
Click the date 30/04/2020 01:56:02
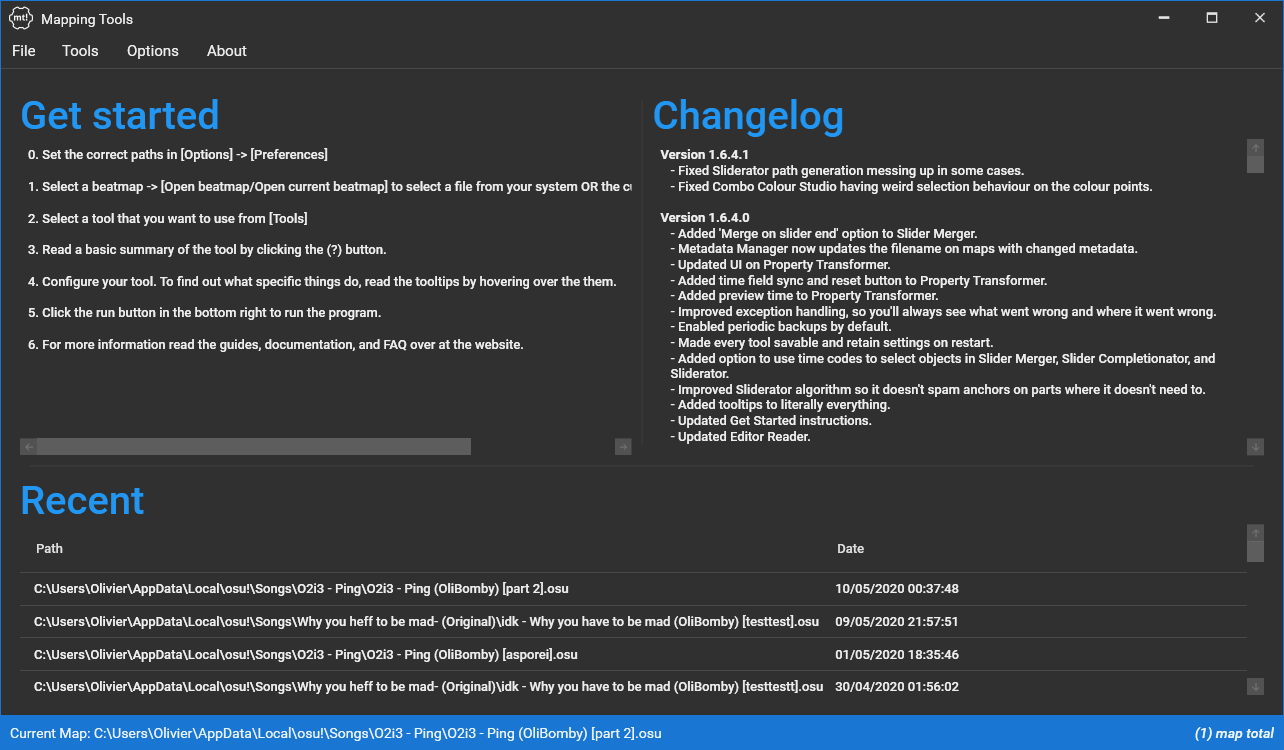(897, 687)
